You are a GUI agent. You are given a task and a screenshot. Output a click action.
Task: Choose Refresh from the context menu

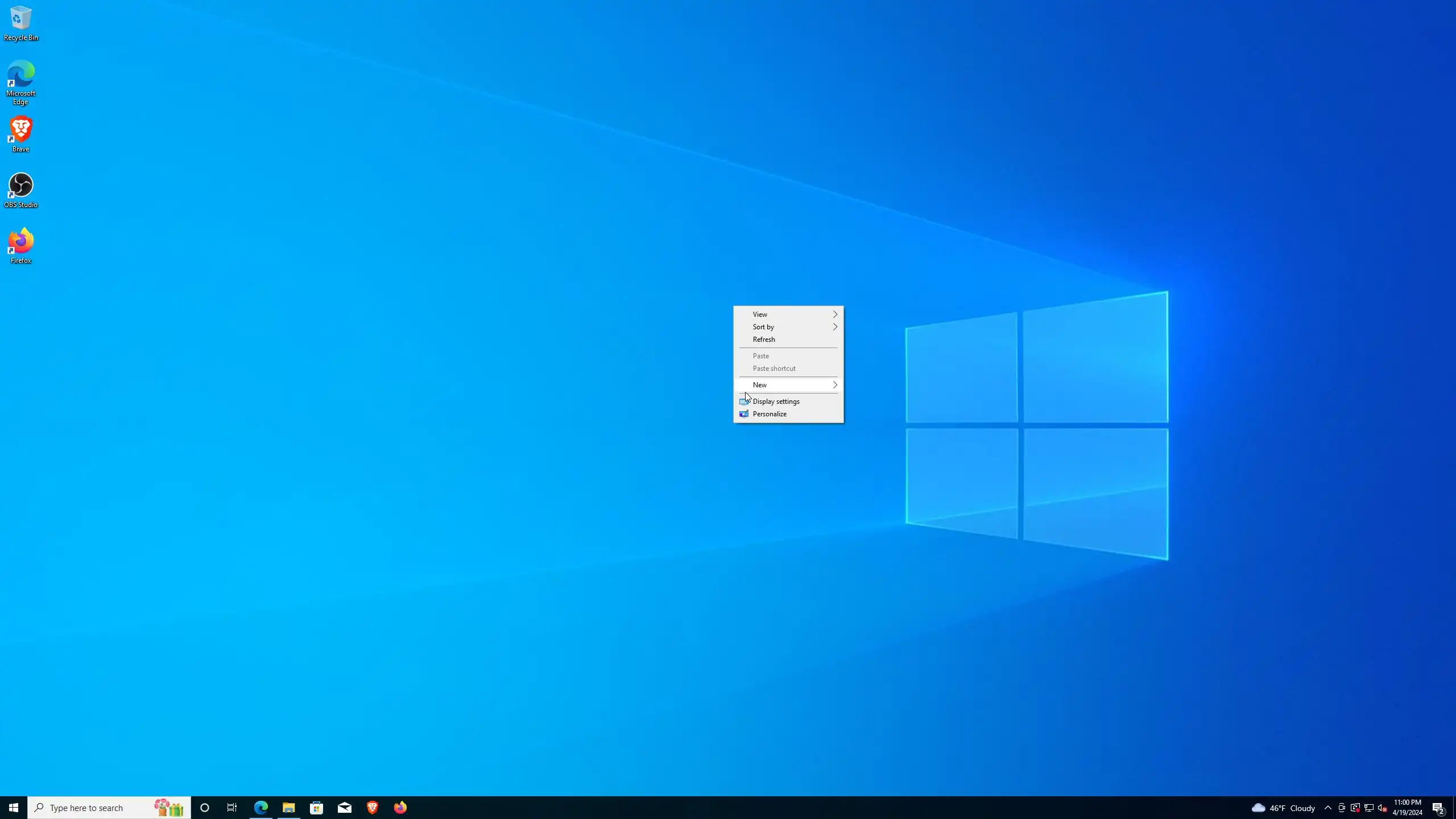point(764,340)
